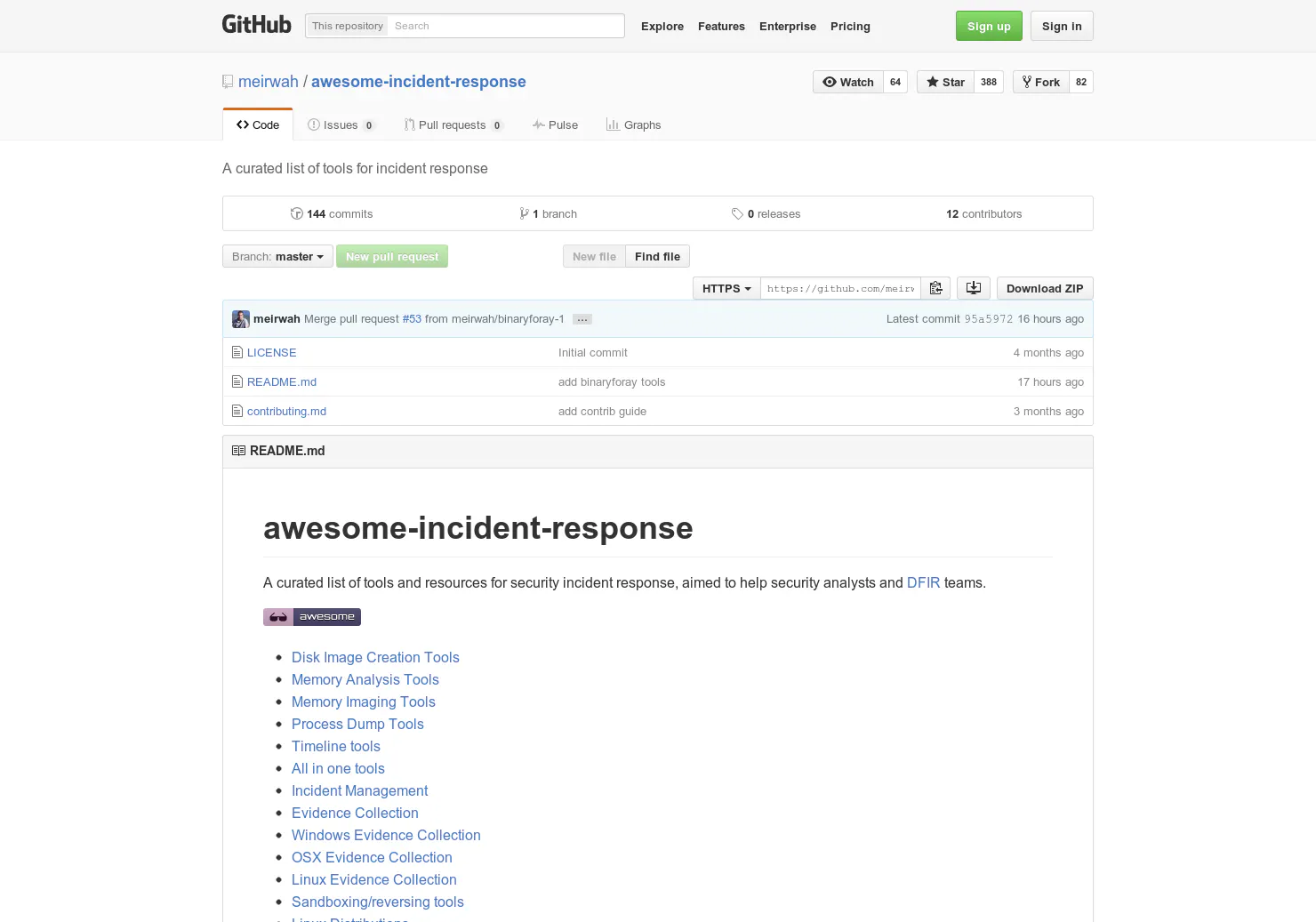
Task: Click the awesome badge image
Action: pyautogui.click(x=312, y=617)
